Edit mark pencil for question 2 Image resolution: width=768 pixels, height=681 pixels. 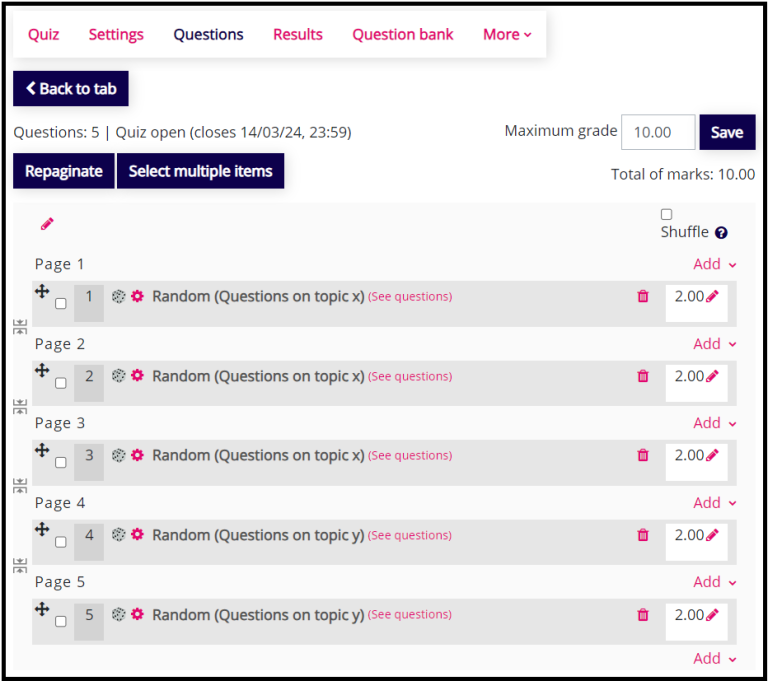(712, 376)
